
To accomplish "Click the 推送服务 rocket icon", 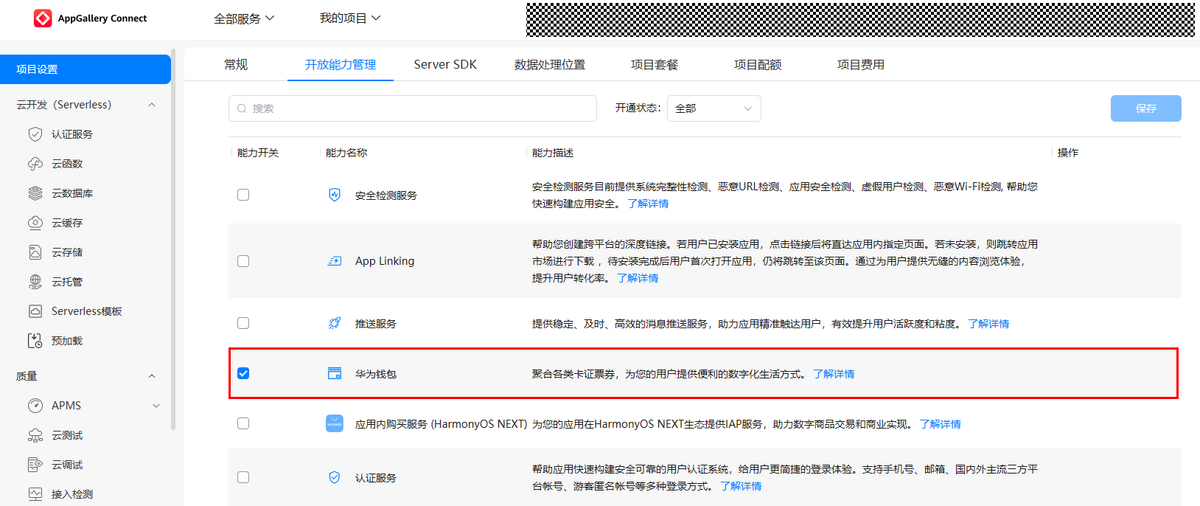I will 335,324.
